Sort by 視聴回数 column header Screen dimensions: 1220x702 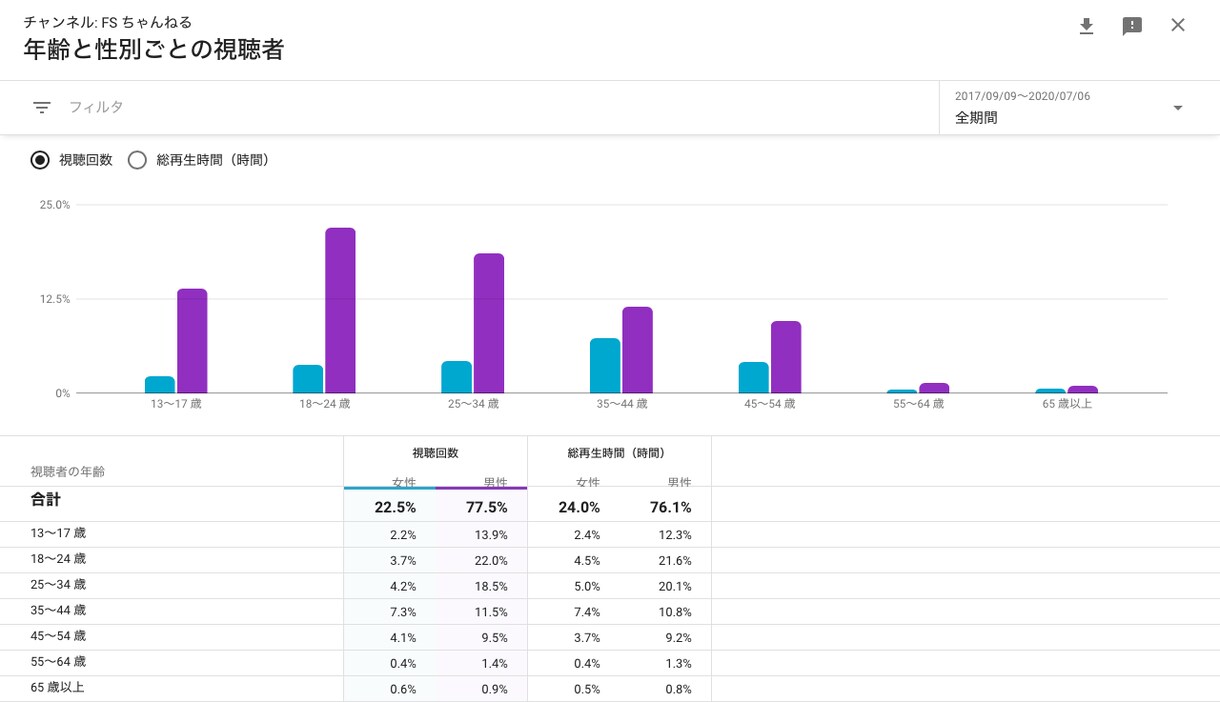(x=435, y=453)
